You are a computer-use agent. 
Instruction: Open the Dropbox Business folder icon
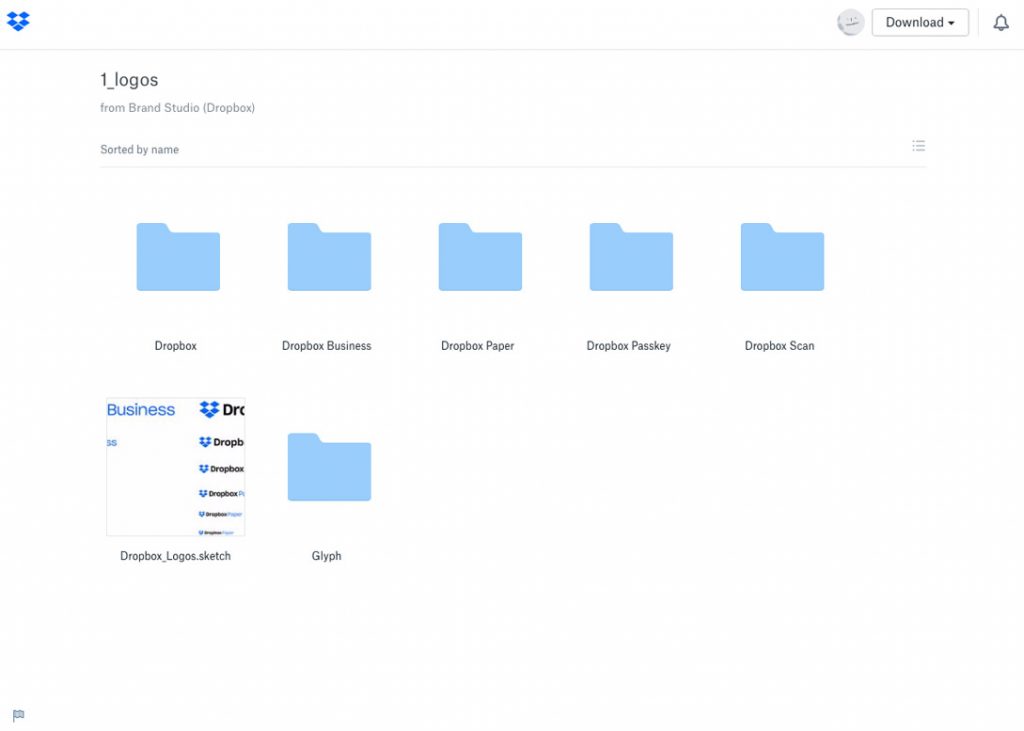pos(329,257)
